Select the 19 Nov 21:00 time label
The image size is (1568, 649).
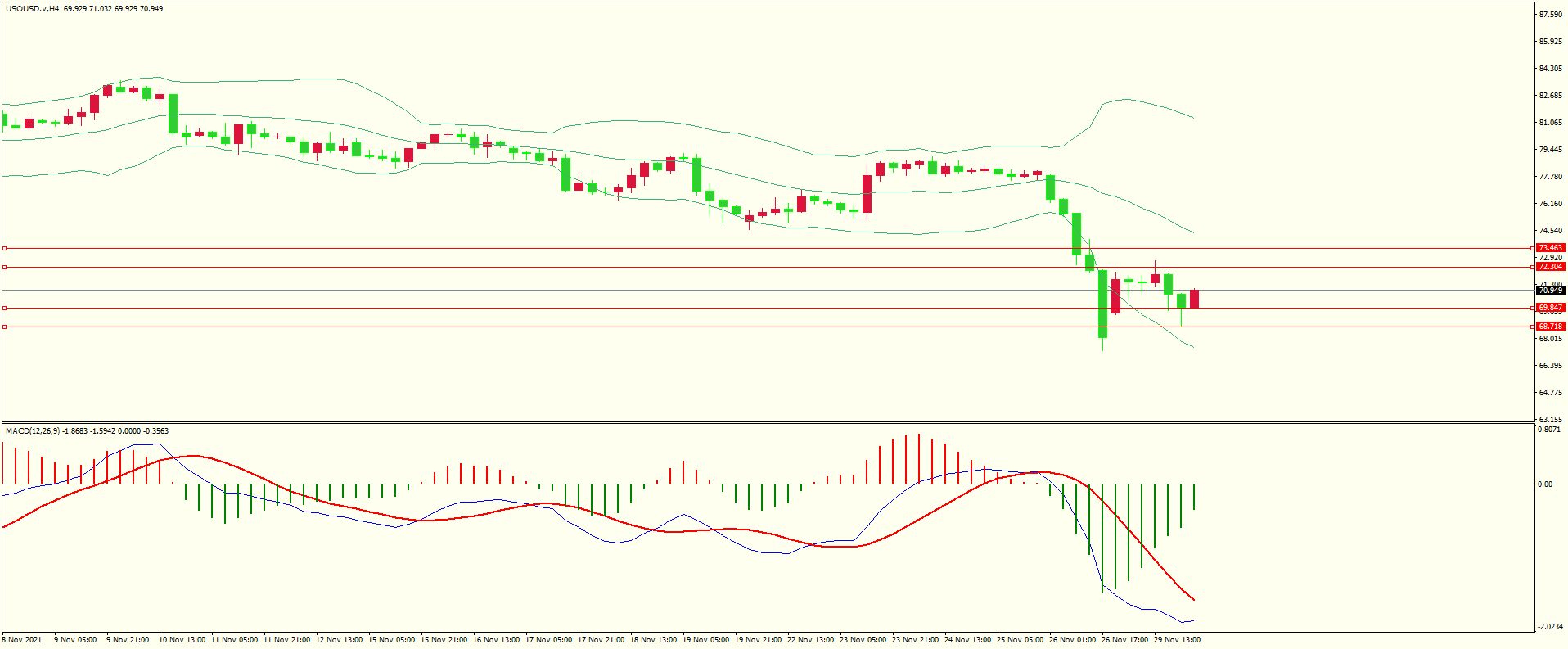(x=759, y=640)
